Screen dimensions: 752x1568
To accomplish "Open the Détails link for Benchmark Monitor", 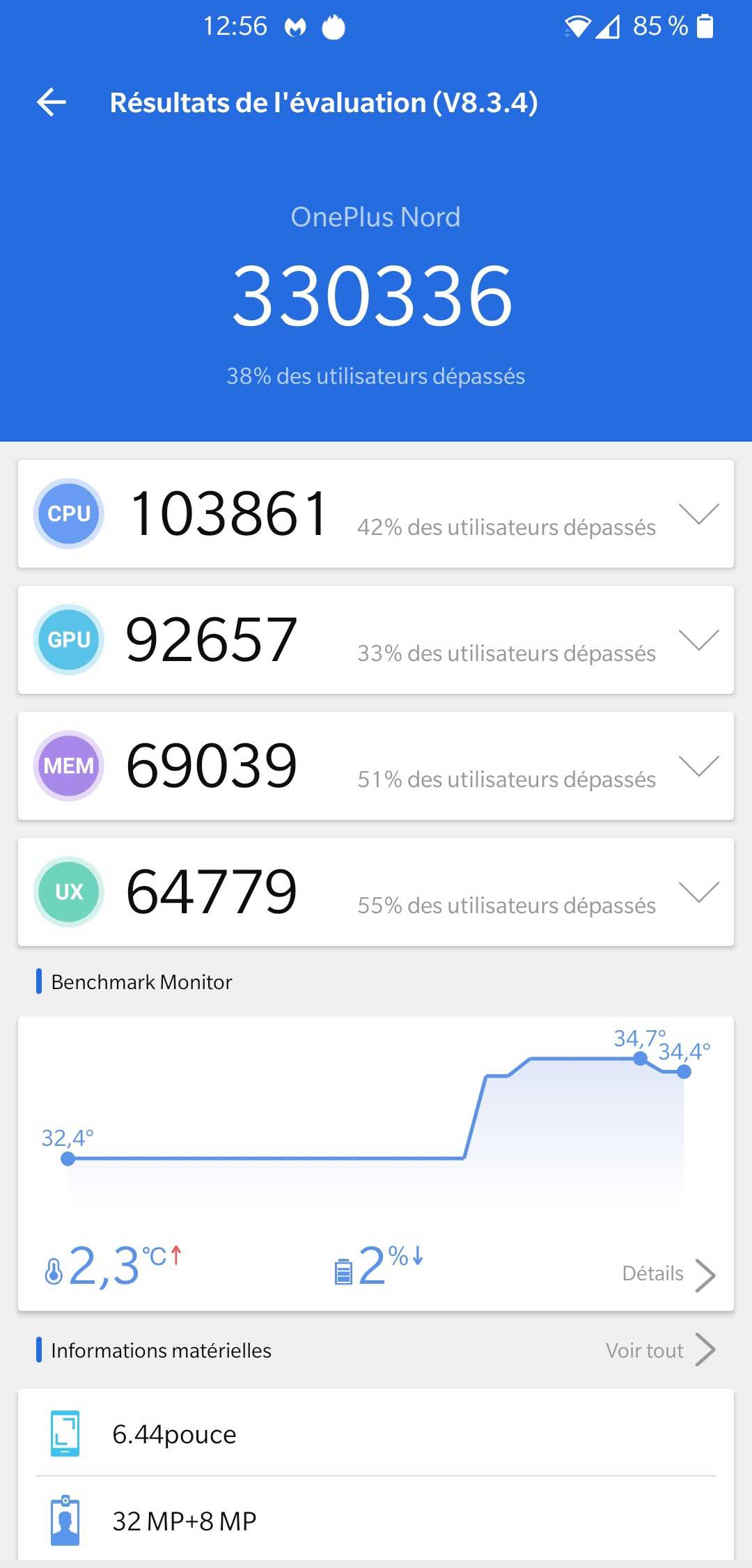I will [x=668, y=1274].
